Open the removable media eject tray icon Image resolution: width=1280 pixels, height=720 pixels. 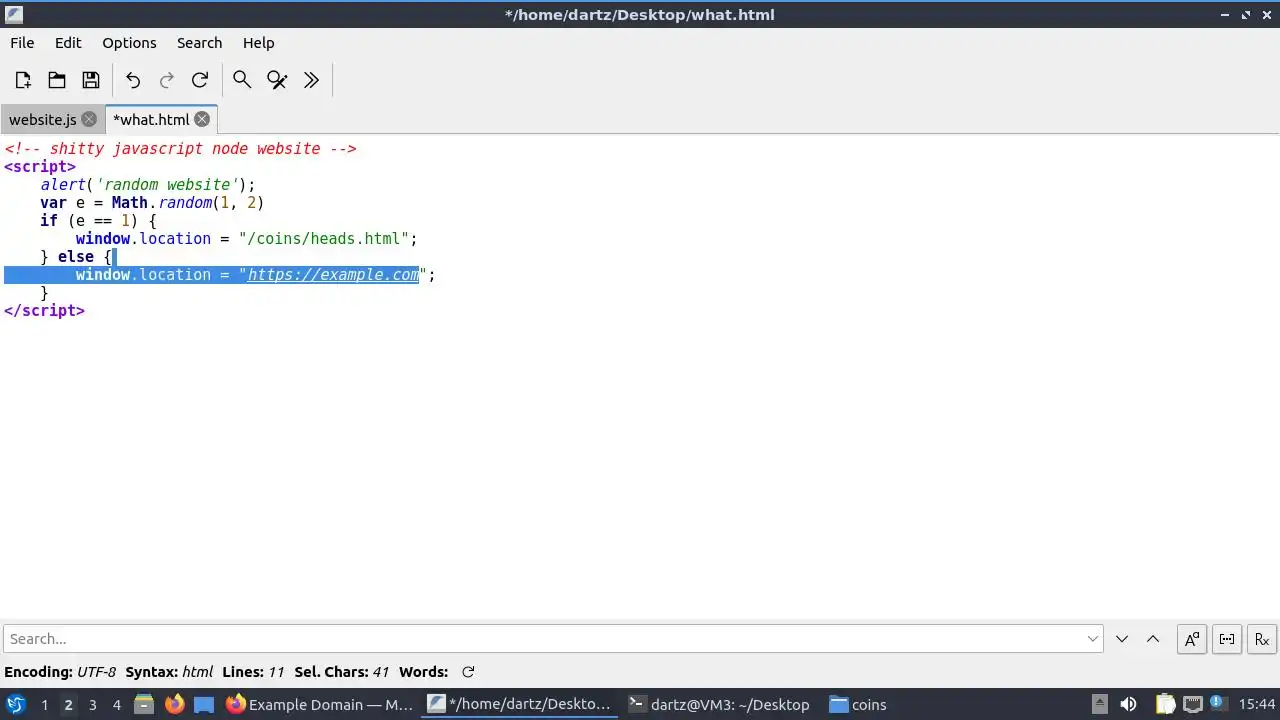pyautogui.click(x=1099, y=704)
